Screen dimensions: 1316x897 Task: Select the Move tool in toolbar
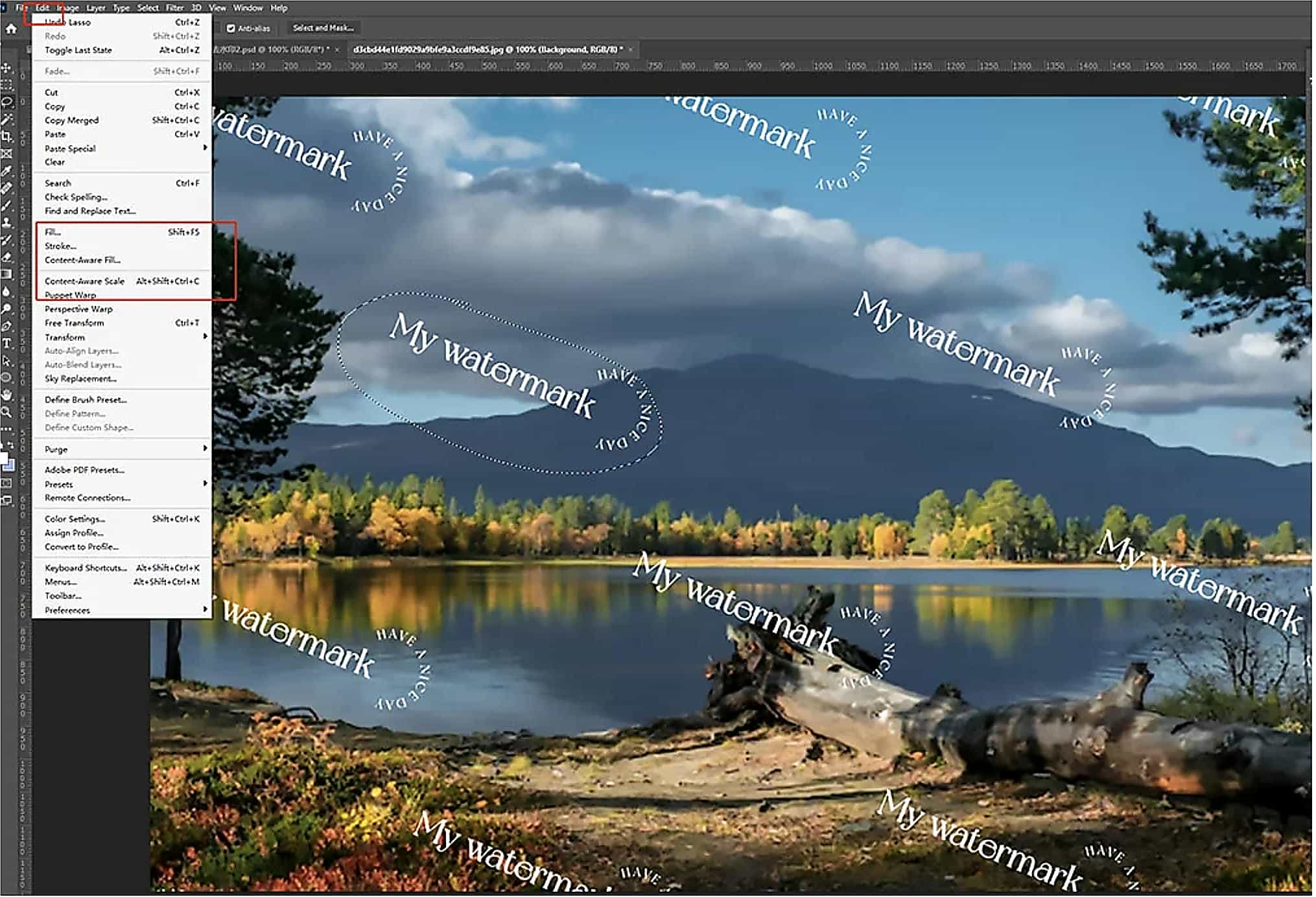tap(7, 68)
